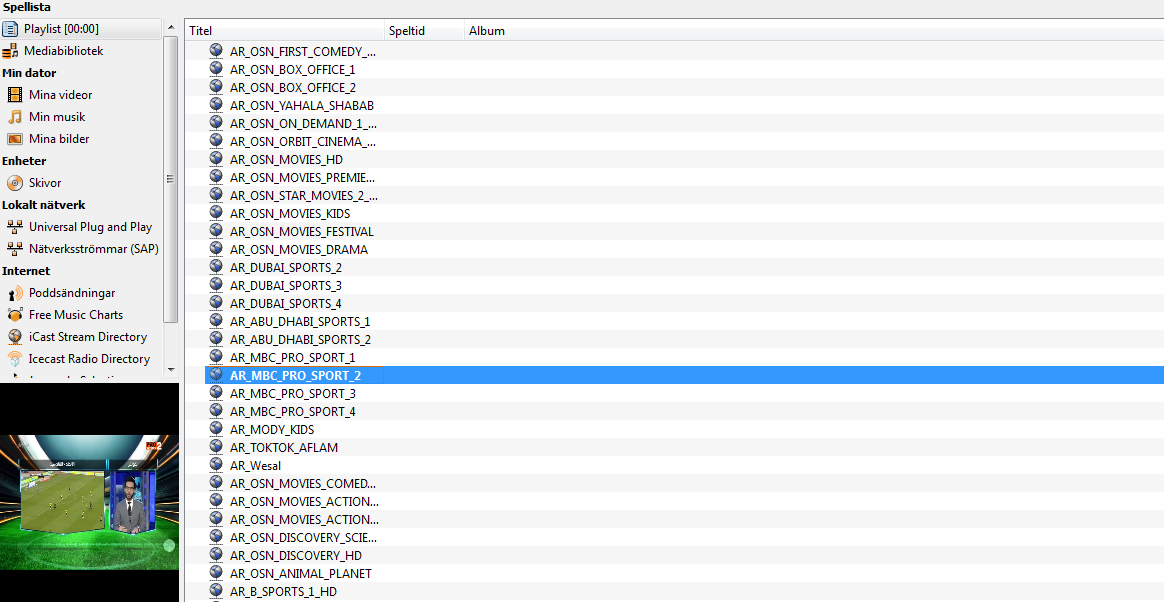1164x602 pixels.
Task: Open the Playlist [00:00] sidebar entry
Action: [x=81, y=29]
